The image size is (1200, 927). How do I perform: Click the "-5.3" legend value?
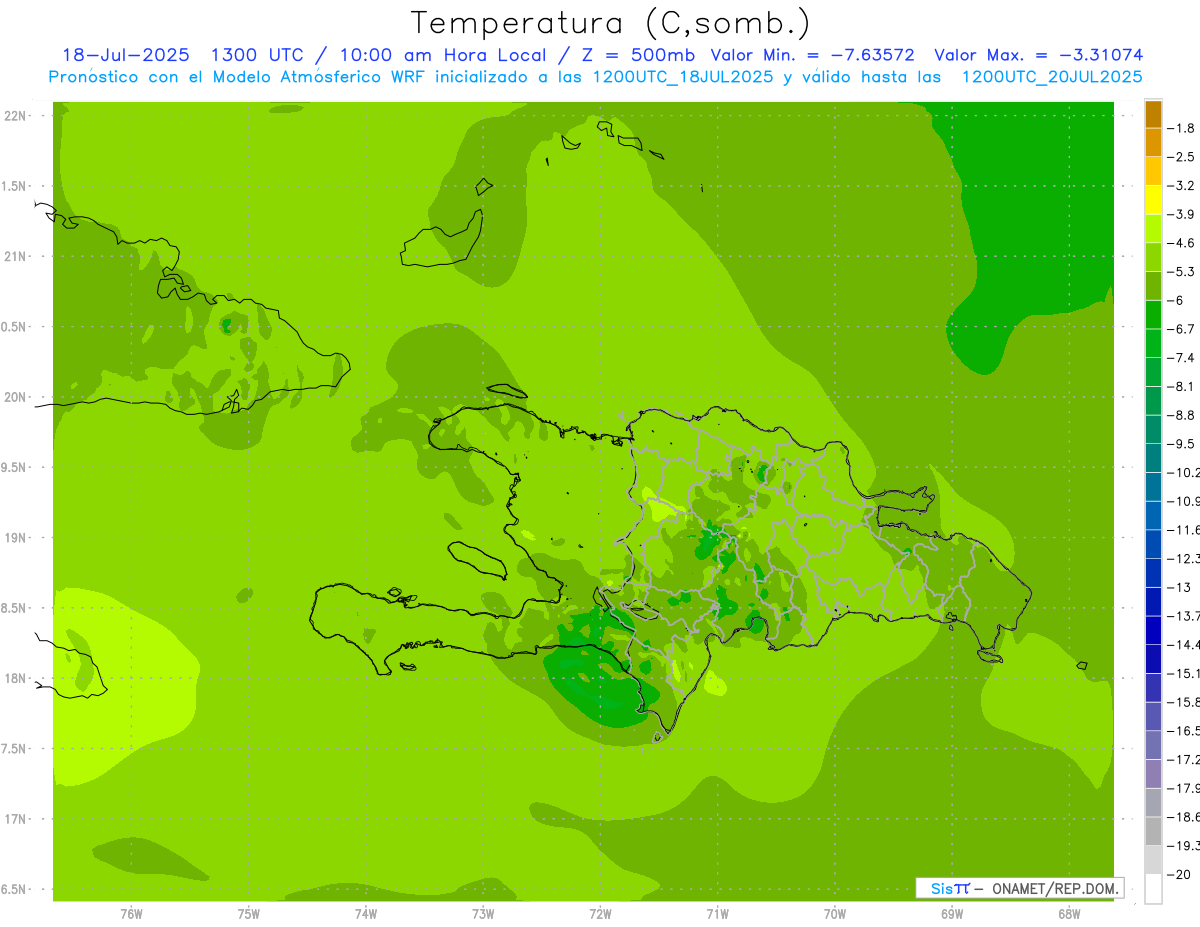tap(1180, 271)
